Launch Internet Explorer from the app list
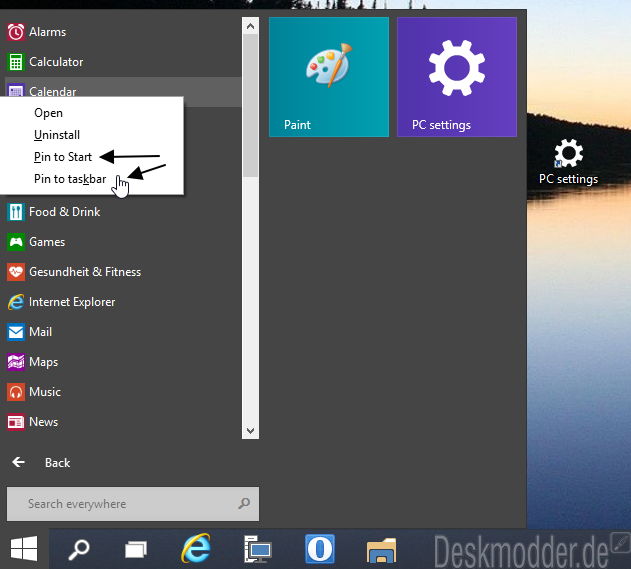This screenshot has width=631, height=569. [16, 302]
